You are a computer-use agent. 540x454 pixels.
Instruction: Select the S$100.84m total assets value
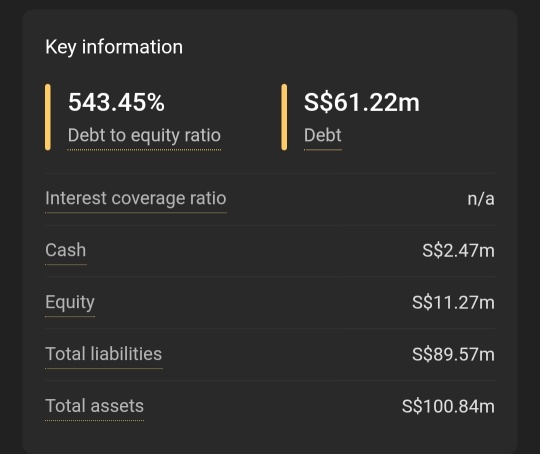(448, 406)
